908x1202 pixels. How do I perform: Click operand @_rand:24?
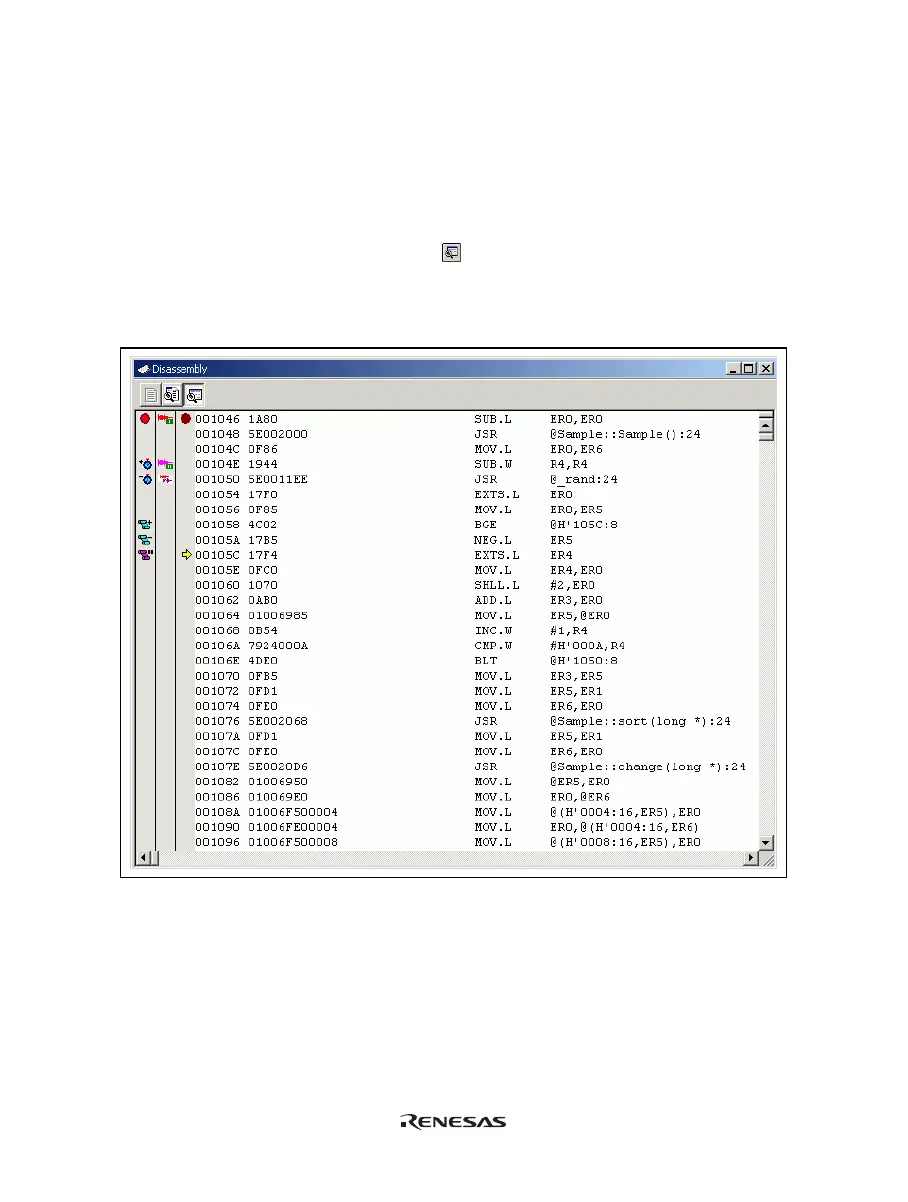(584, 480)
